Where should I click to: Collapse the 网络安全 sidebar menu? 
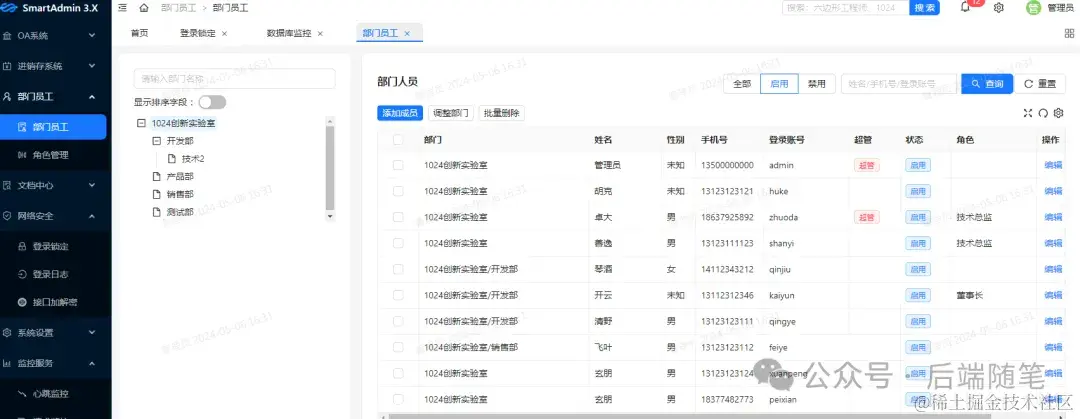click(x=53, y=216)
